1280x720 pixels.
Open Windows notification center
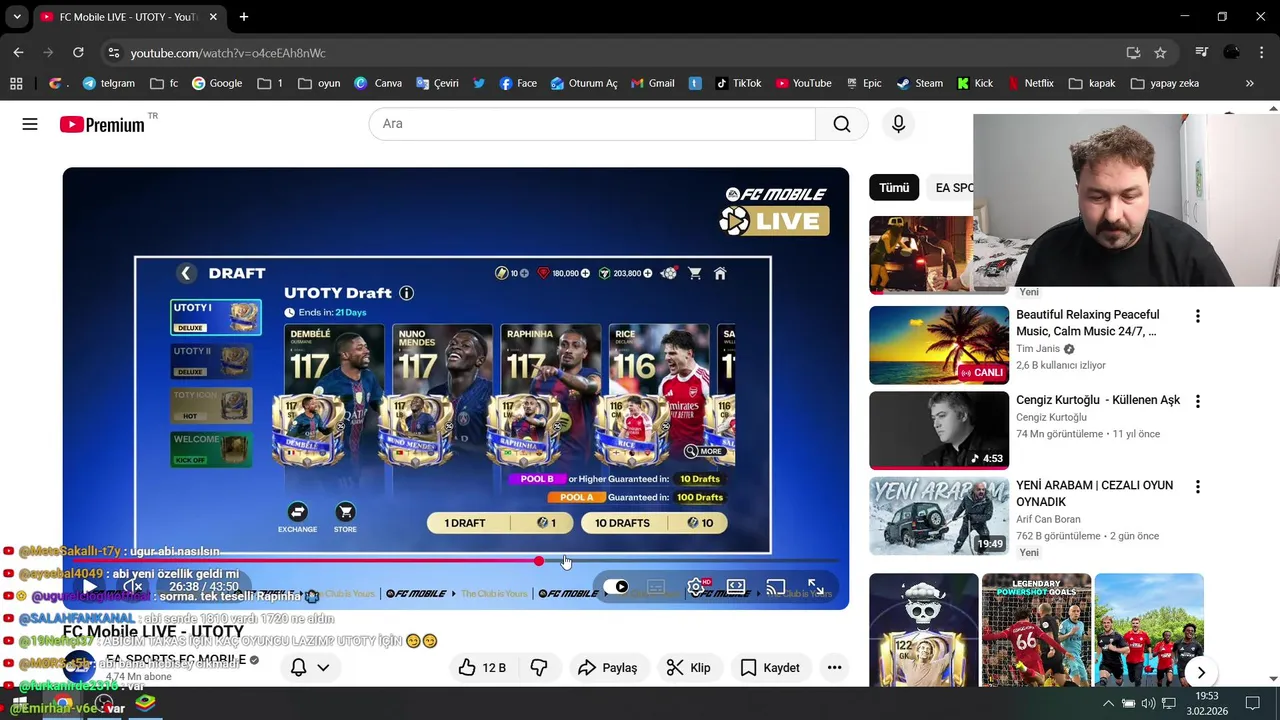(1252, 703)
